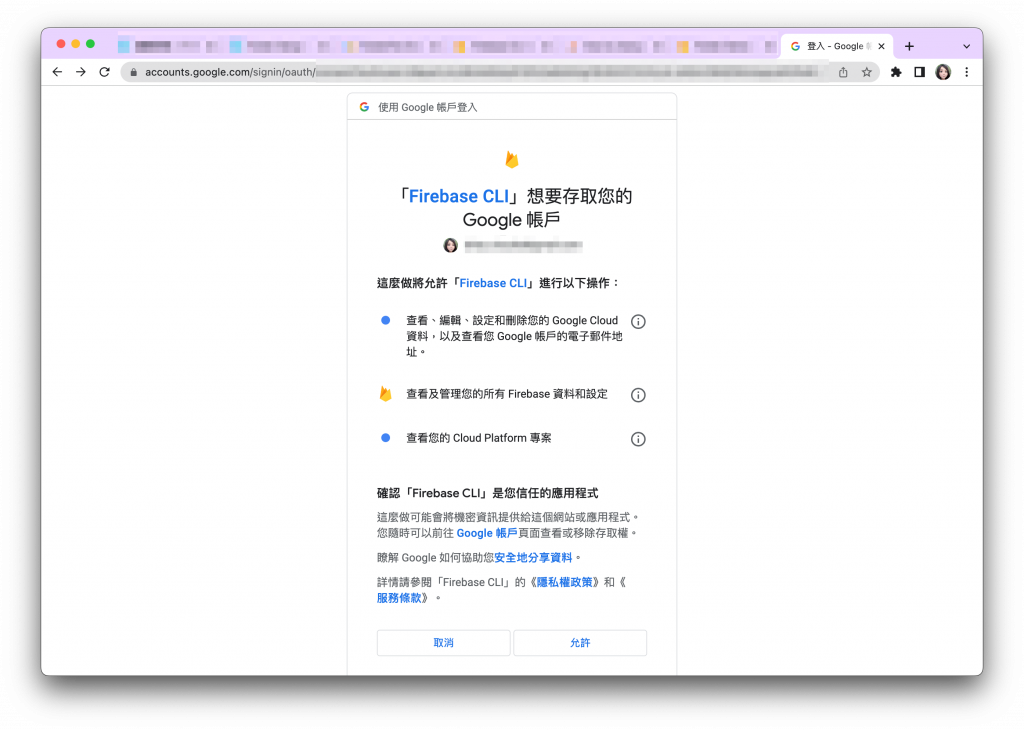Click the account avatar below heading

451,246
